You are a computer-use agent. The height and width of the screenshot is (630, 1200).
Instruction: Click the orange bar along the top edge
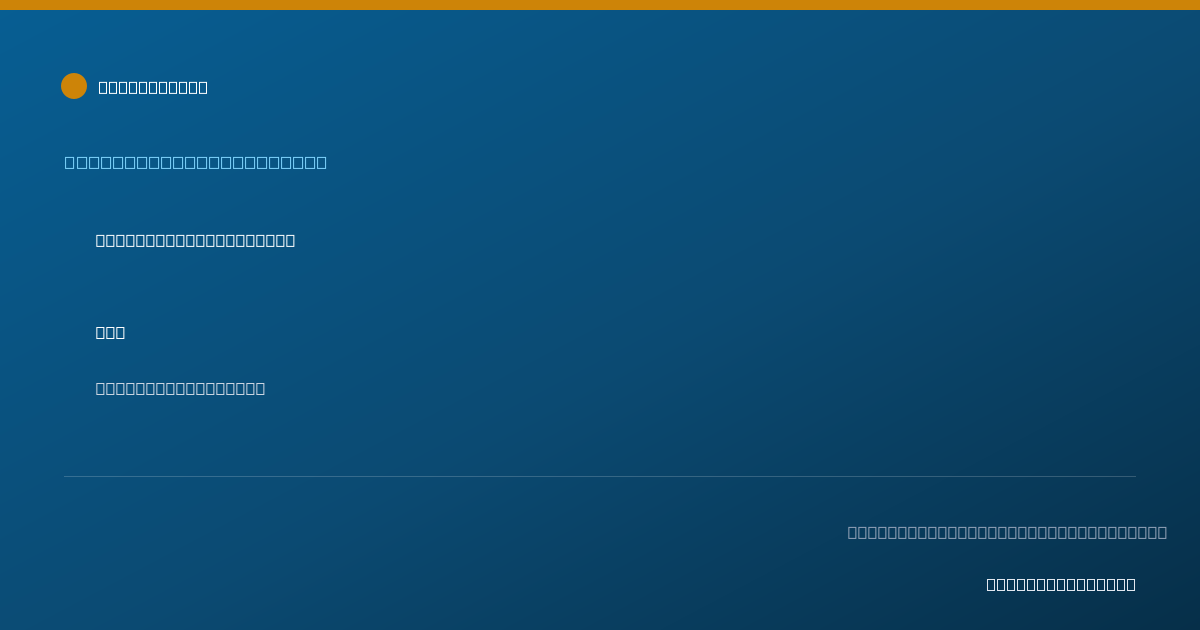600,5
